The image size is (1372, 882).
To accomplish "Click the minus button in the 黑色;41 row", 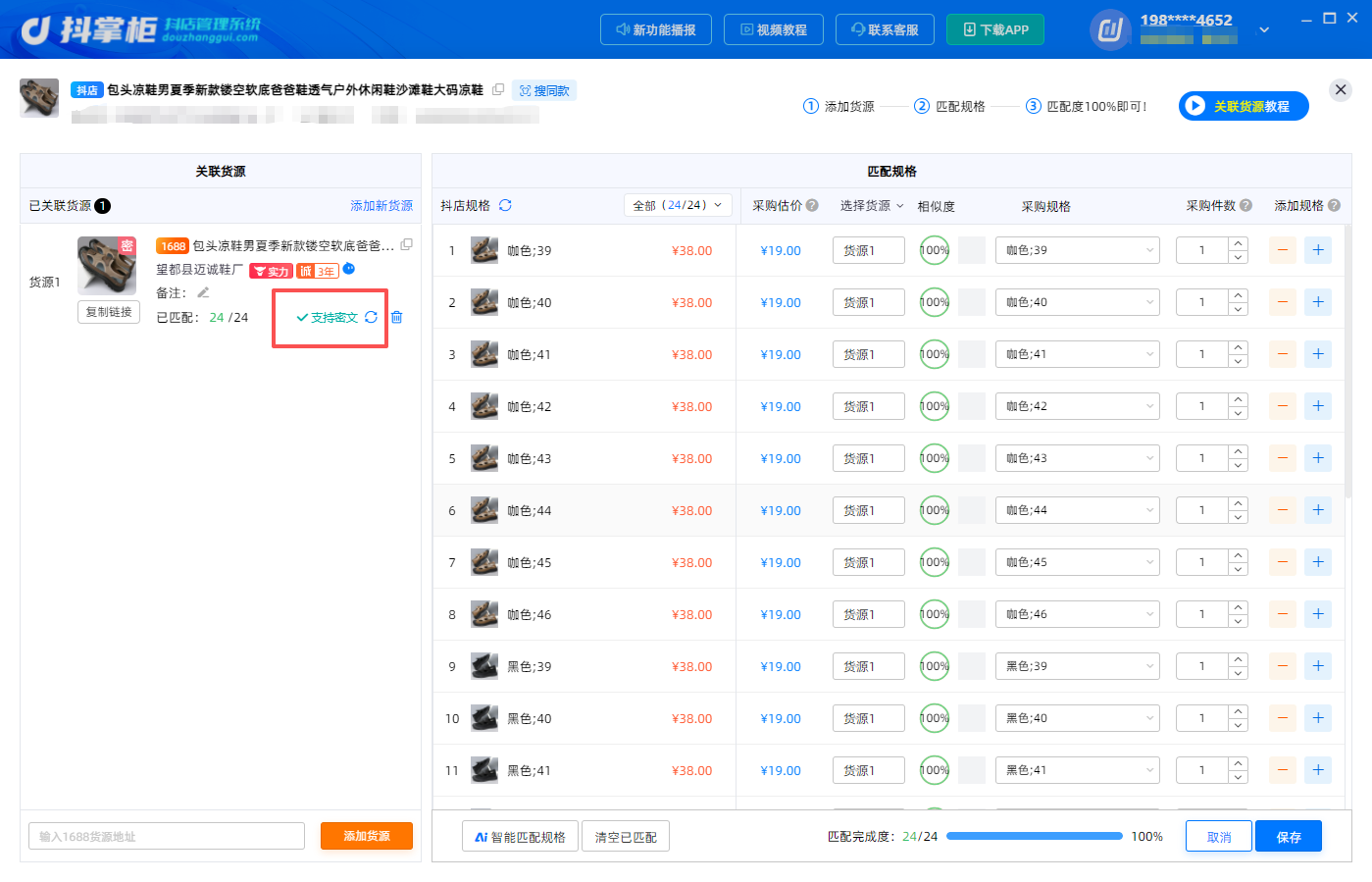I will tap(1283, 770).
